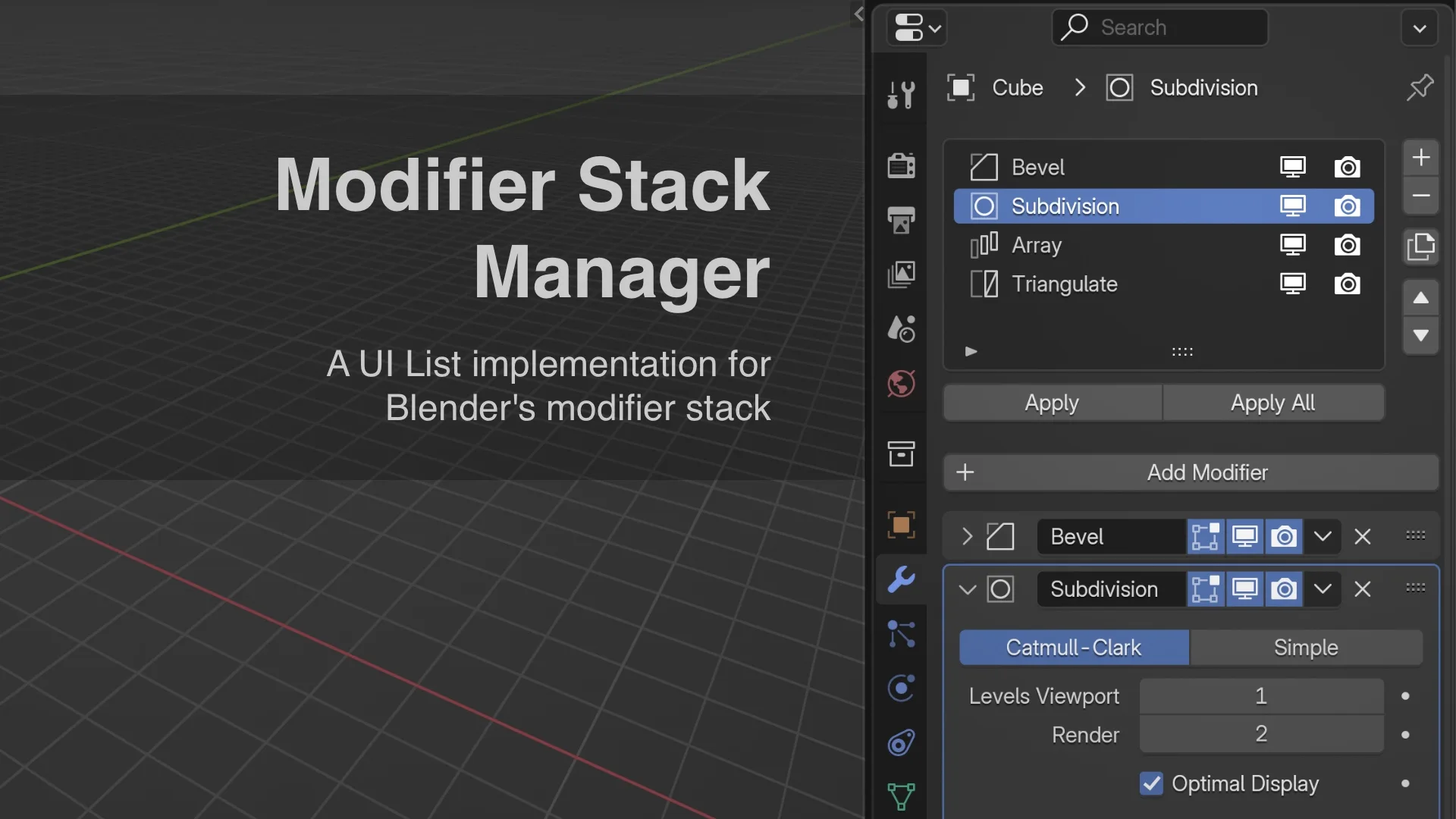Select Bevel in the modifier list
The height and width of the screenshot is (819, 1456).
coord(1163,167)
